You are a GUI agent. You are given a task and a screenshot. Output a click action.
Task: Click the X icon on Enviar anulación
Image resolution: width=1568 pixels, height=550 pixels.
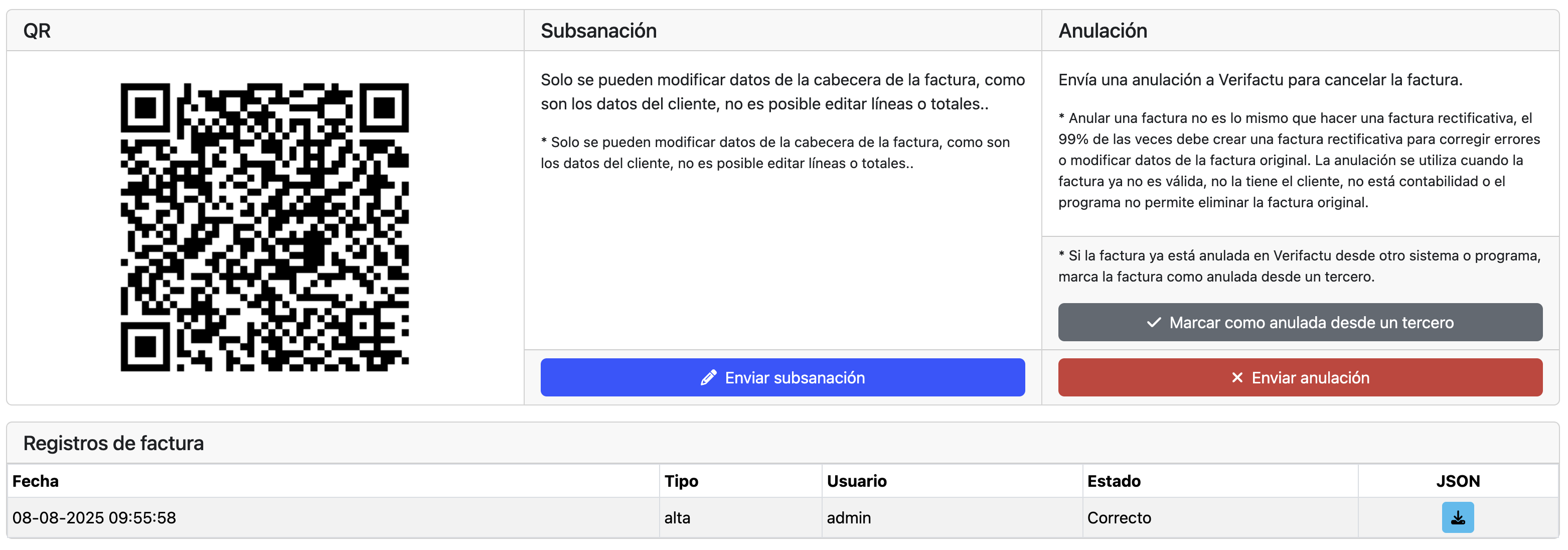coord(1237,378)
